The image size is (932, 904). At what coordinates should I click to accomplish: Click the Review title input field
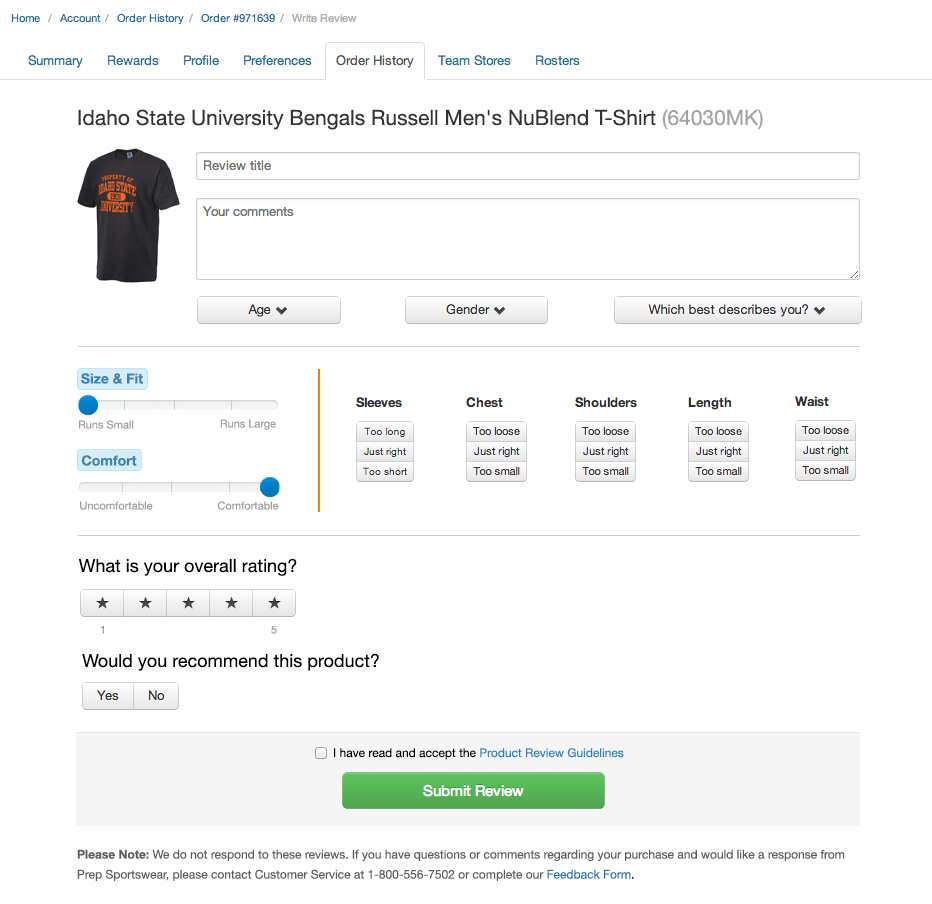[527, 166]
